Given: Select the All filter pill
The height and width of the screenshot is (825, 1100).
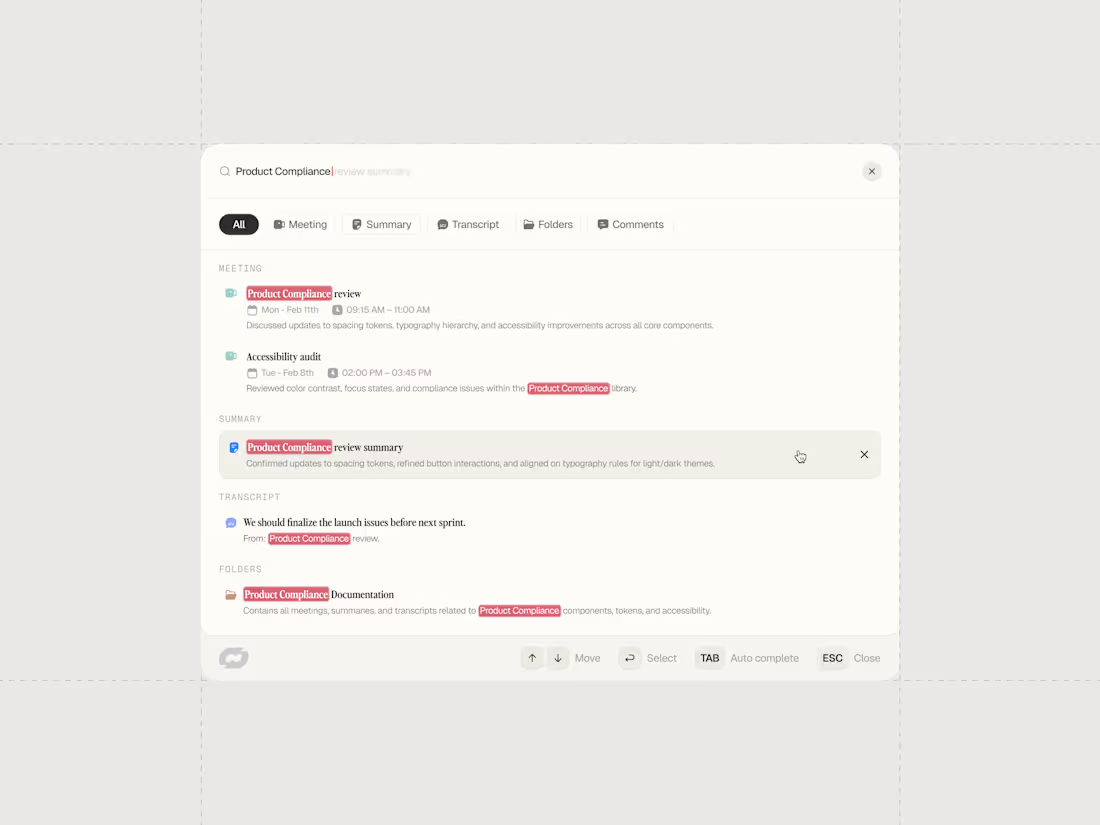Looking at the screenshot, I should 239,224.
